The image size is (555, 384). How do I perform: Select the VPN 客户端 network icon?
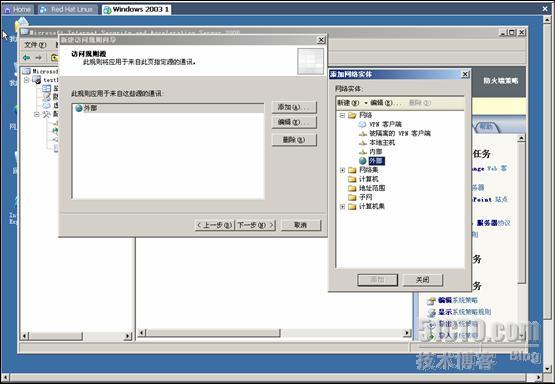point(362,124)
